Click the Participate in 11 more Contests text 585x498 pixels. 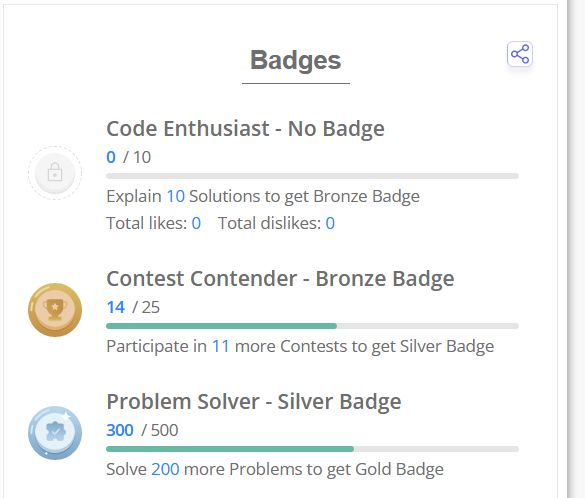(300, 347)
